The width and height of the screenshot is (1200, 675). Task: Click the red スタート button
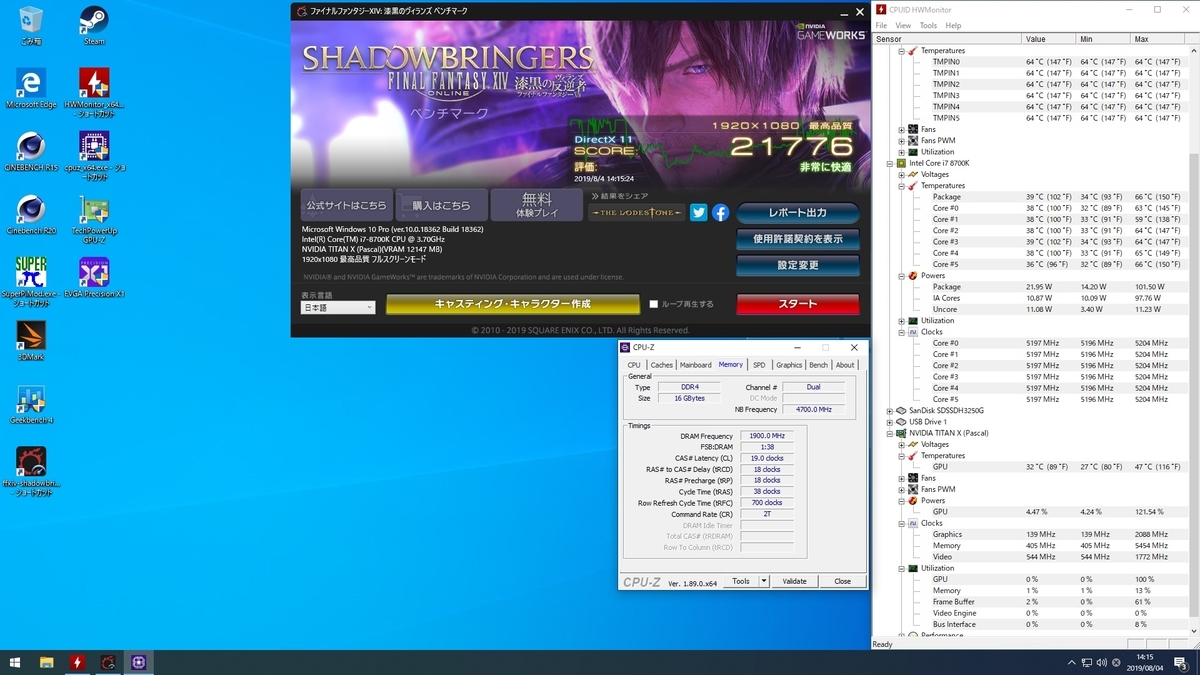point(797,304)
